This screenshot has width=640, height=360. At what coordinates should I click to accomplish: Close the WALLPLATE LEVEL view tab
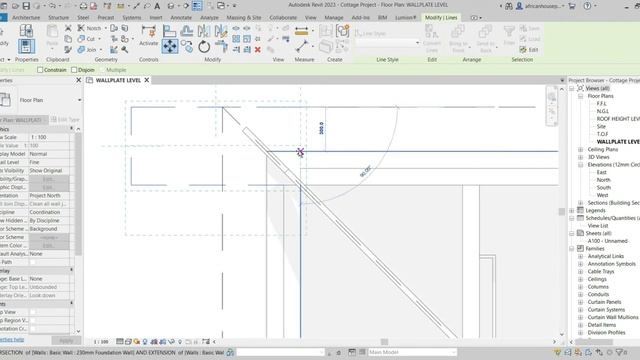[147, 80]
